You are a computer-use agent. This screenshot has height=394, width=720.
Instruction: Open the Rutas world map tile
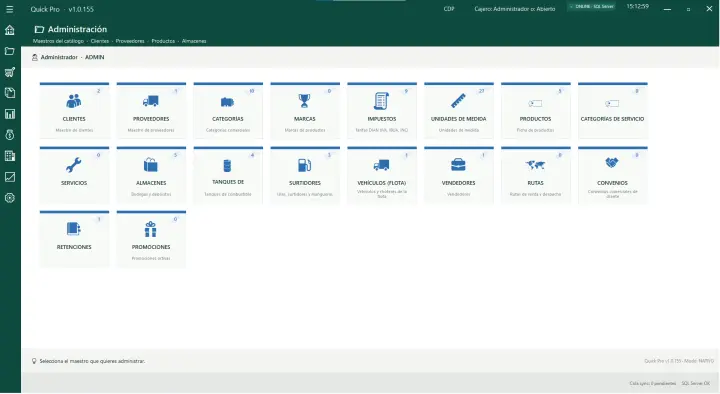[535, 175]
